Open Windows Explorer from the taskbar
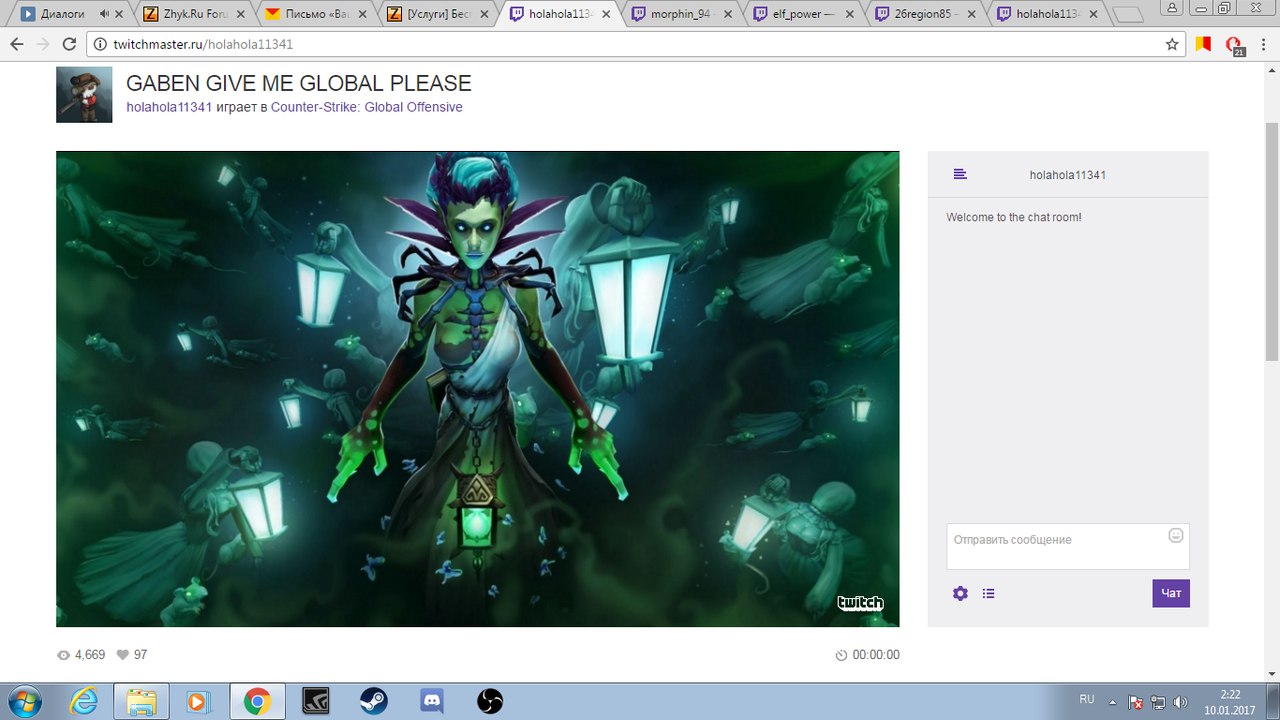 [141, 702]
